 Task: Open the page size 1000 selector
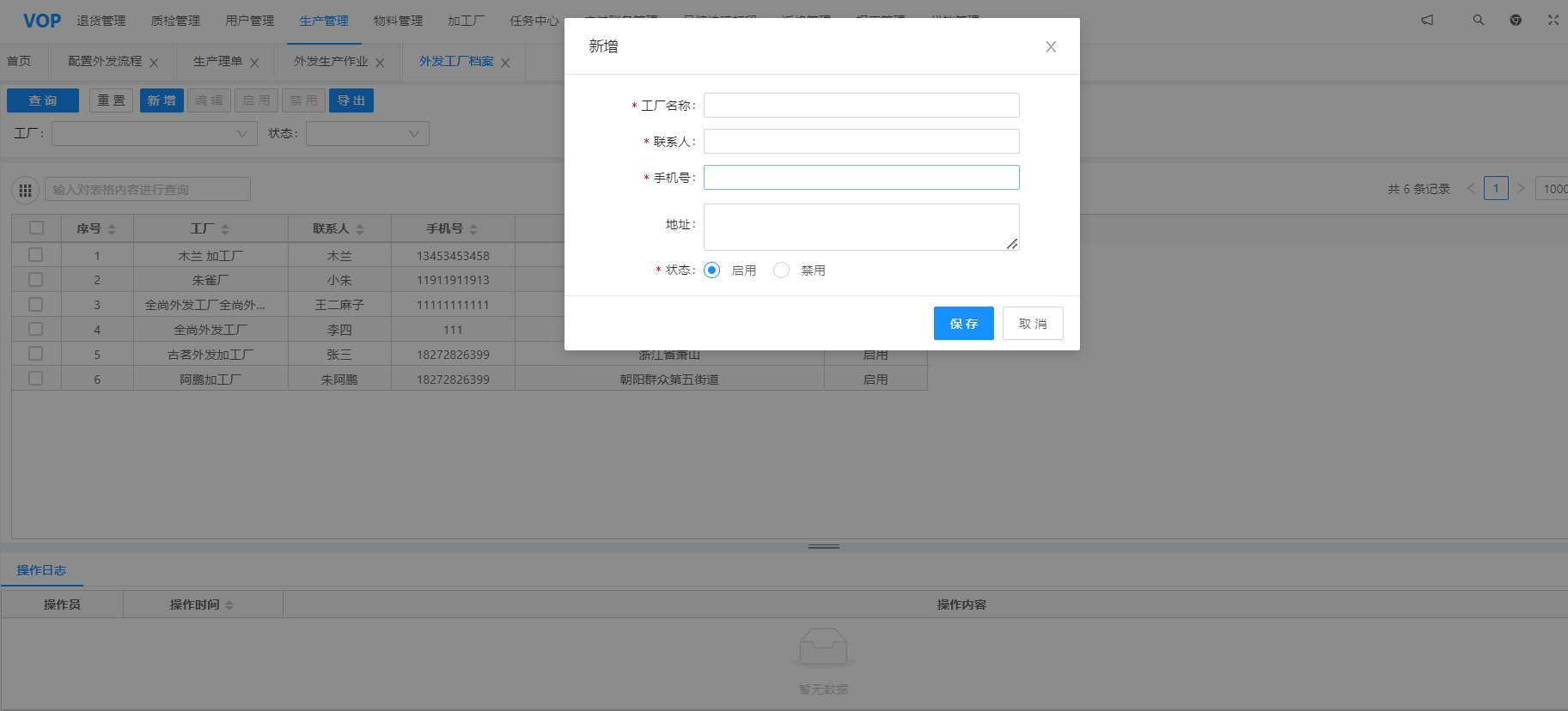tap(1553, 189)
